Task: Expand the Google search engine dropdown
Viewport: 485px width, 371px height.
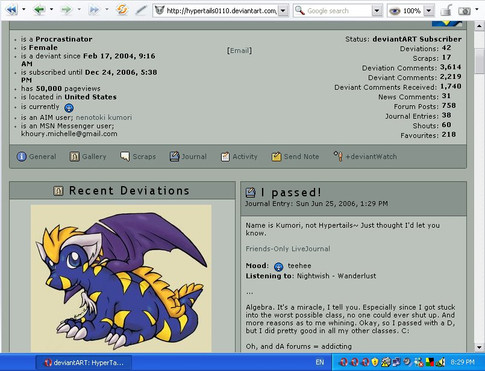Action: click(377, 11)
